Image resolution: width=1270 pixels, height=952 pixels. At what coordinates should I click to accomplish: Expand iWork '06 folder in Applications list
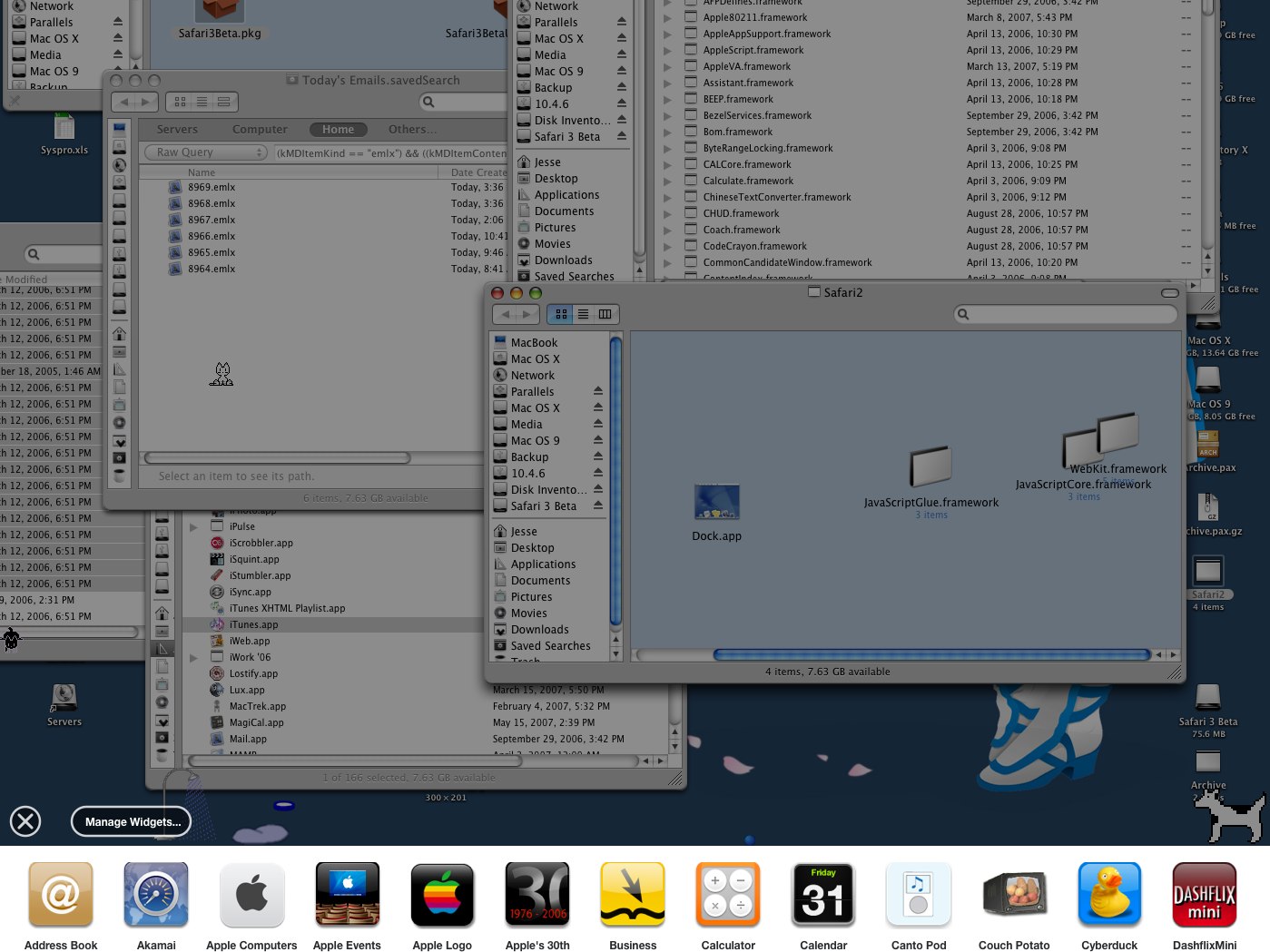pyautogui.click(x=193, y=657)
